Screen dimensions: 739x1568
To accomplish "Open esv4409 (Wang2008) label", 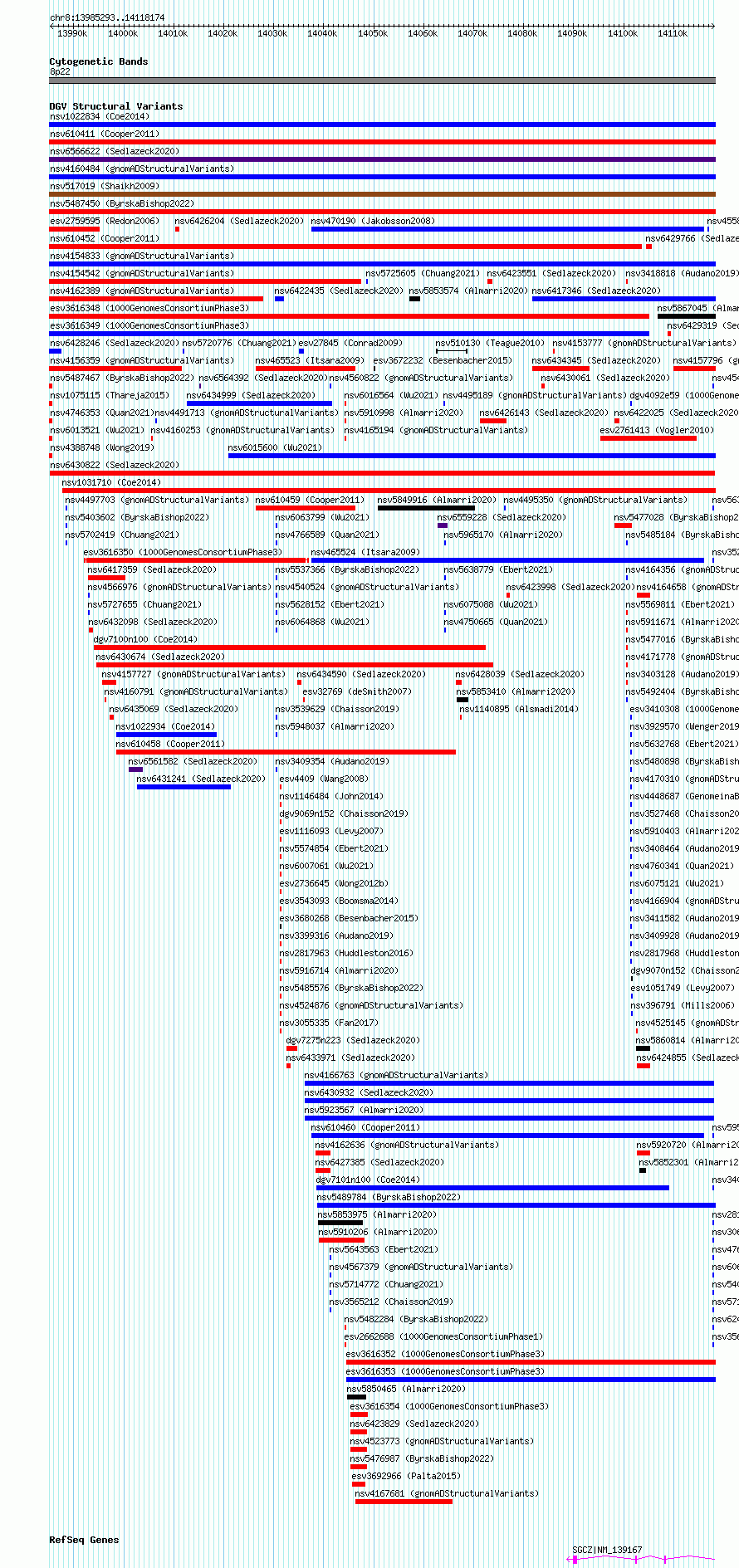I will 325,779.
